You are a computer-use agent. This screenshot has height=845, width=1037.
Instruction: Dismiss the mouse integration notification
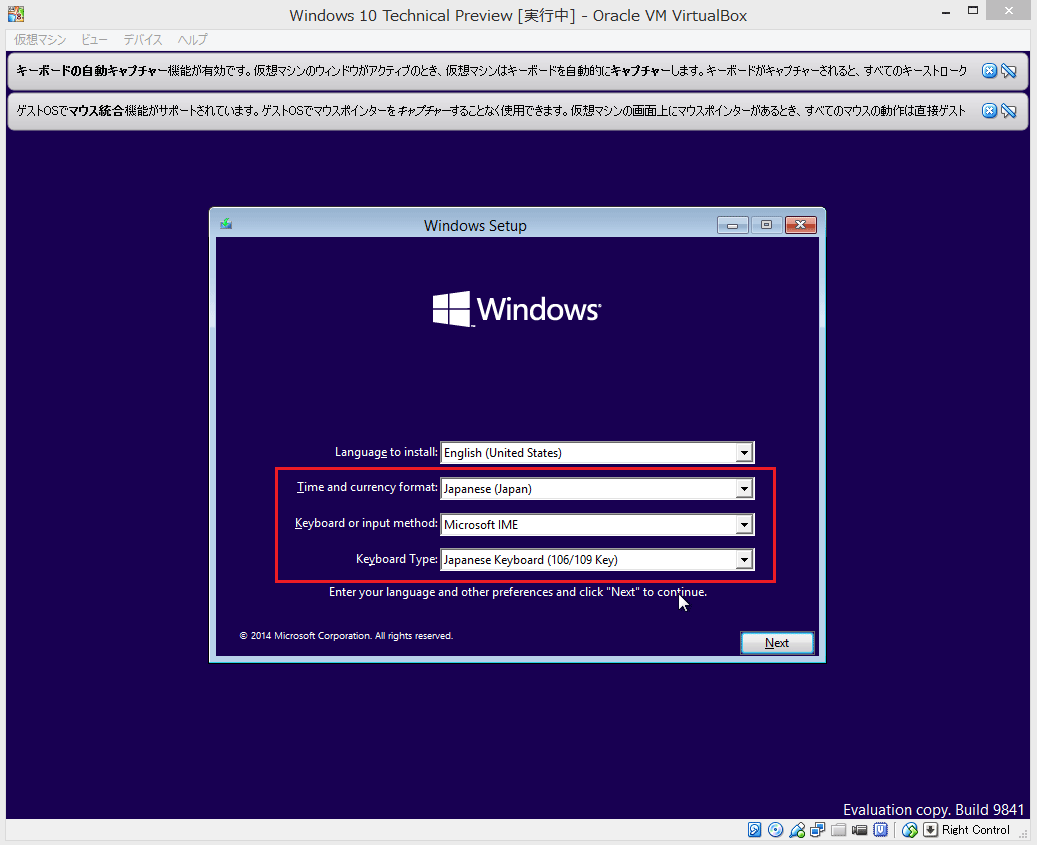[x=989, y=111]
